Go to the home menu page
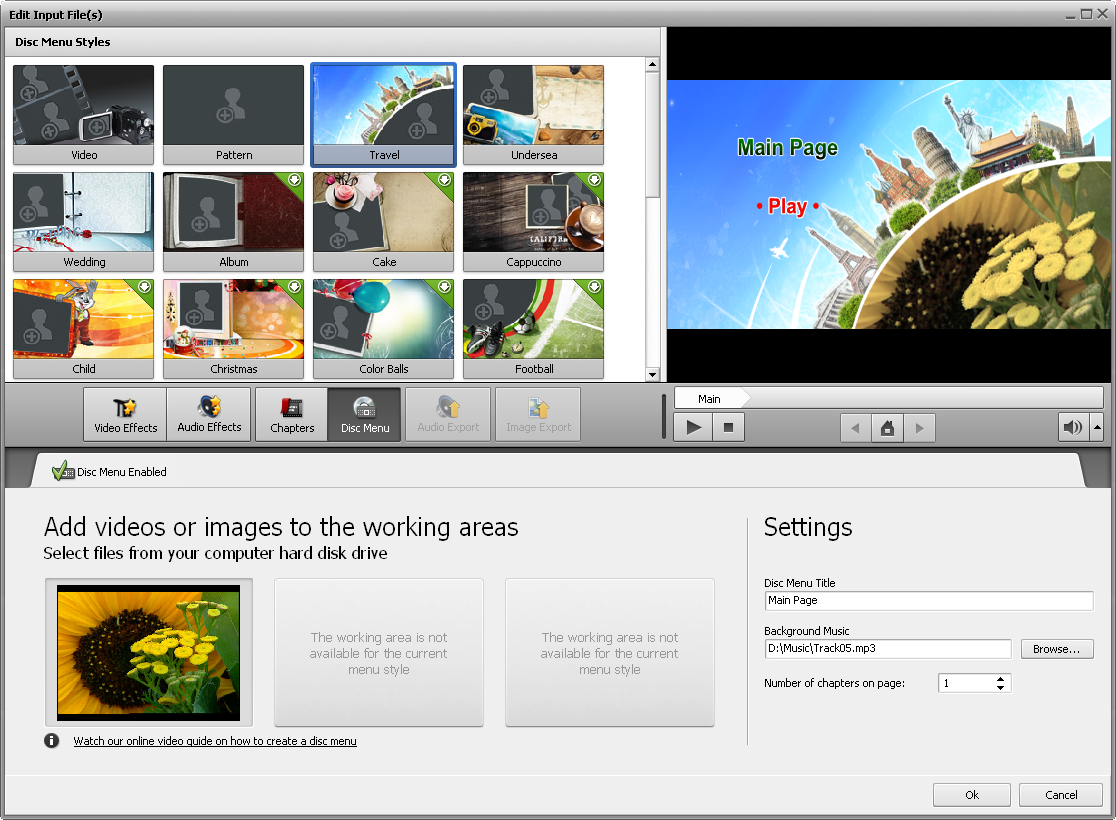1116x820 pixels. click(886, 428)
